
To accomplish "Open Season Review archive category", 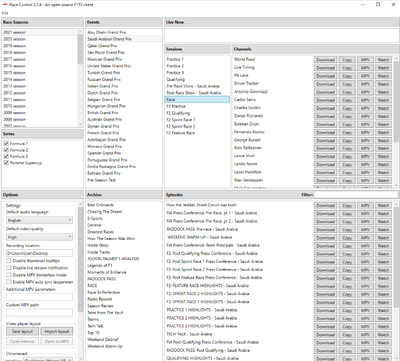I will 100,306.
